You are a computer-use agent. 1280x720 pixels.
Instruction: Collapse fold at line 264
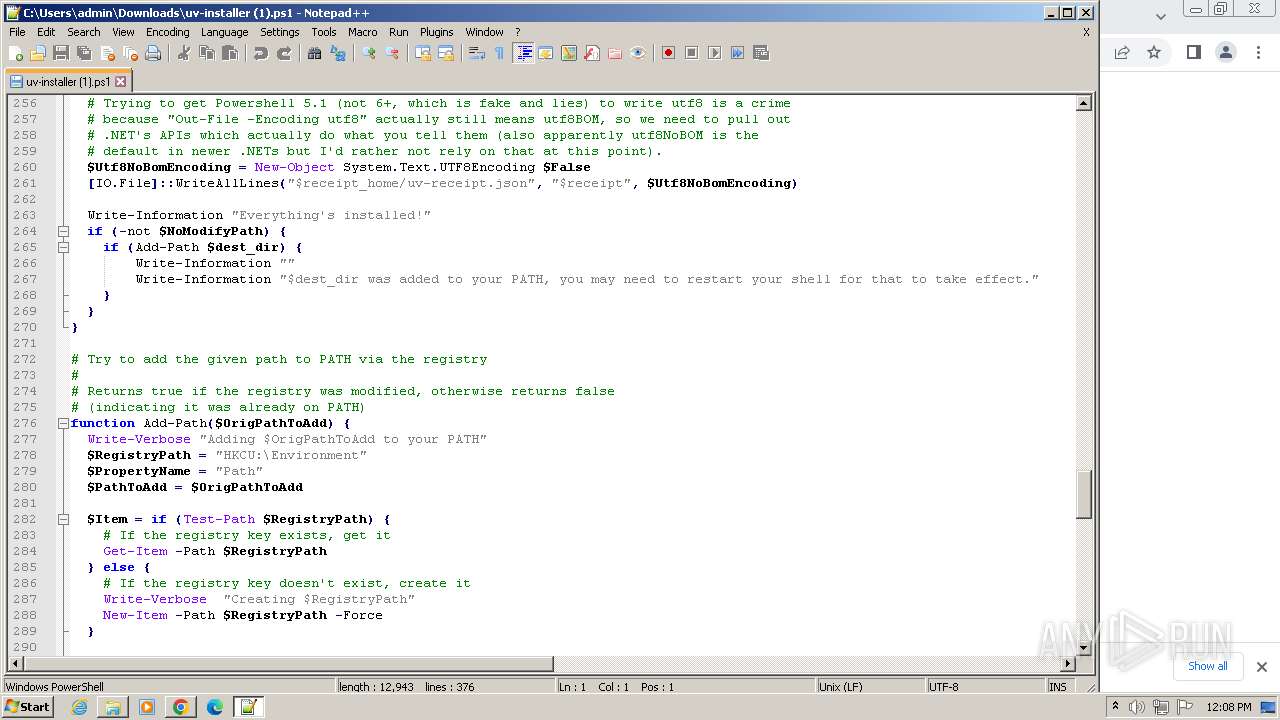pos(63,231)
